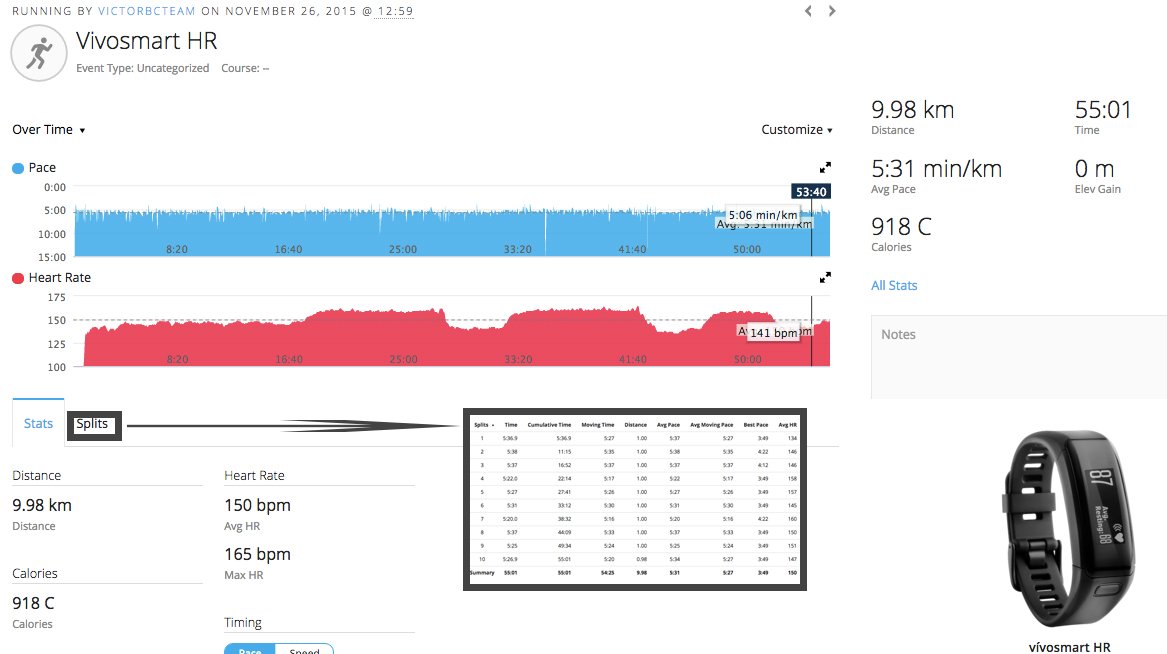The image size is (1167, 654).
Task: Click the vívosmart HR device name caption
Action: (x=1070, y=647)
